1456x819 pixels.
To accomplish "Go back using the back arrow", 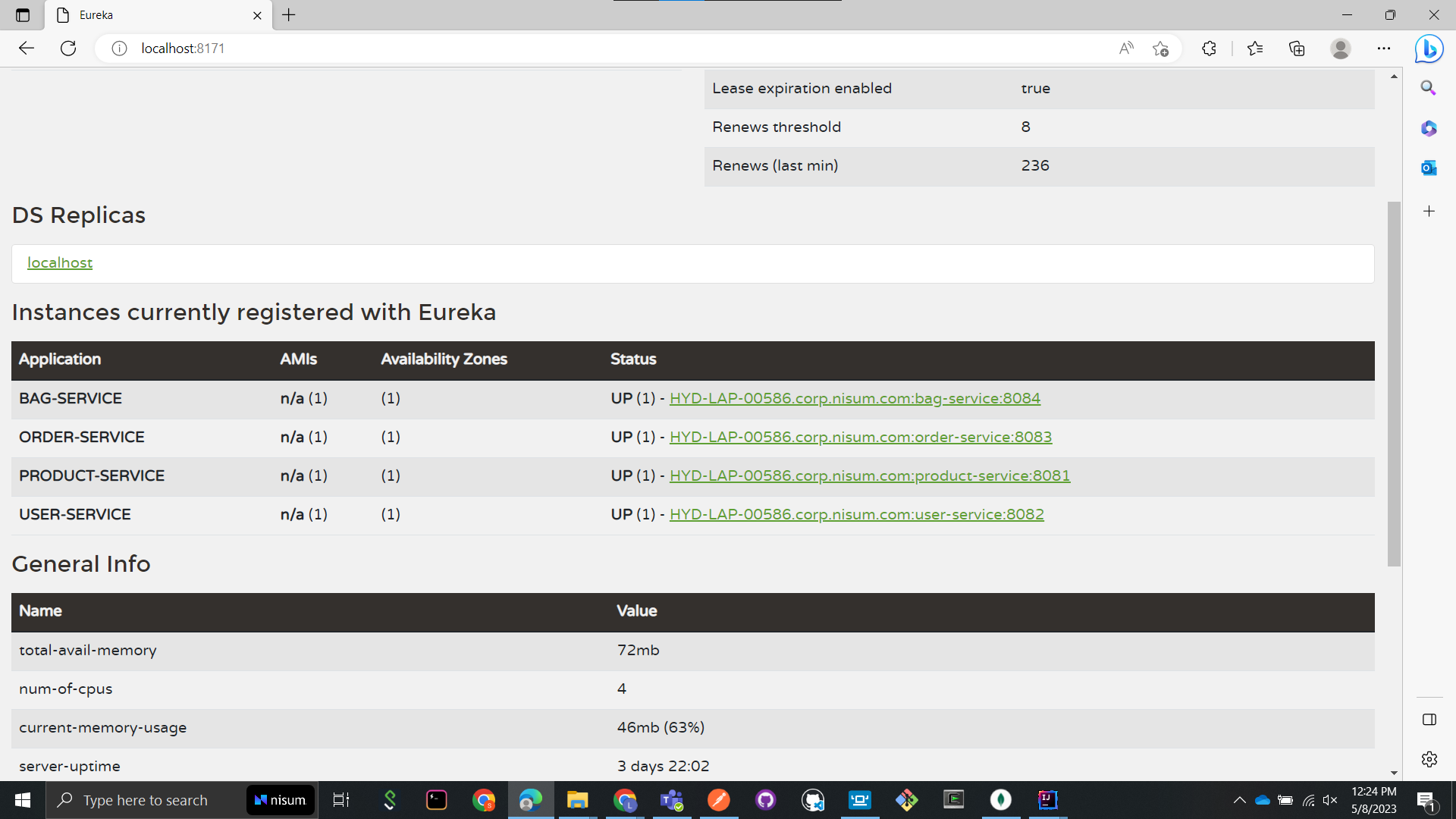I will tap(27, 49).
